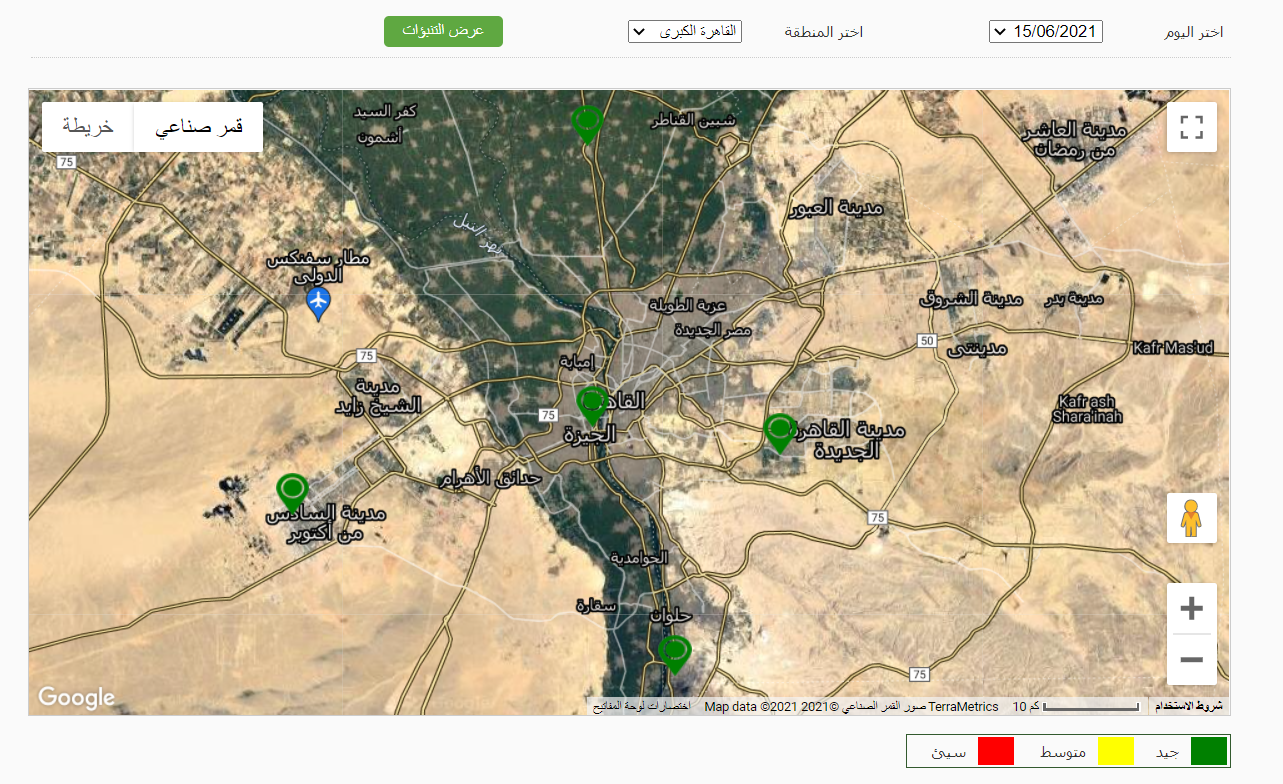Click the red سيئ legend swatch

995,751
